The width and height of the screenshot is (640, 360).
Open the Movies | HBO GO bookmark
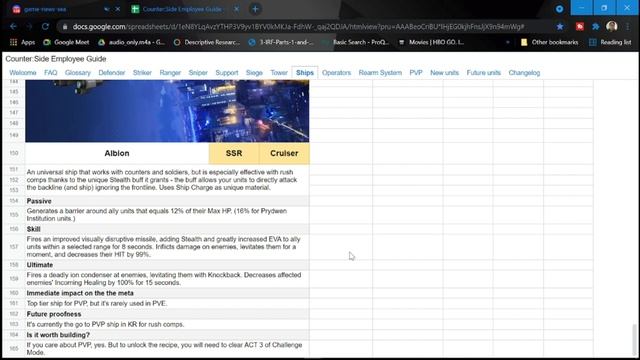[431, 42]
